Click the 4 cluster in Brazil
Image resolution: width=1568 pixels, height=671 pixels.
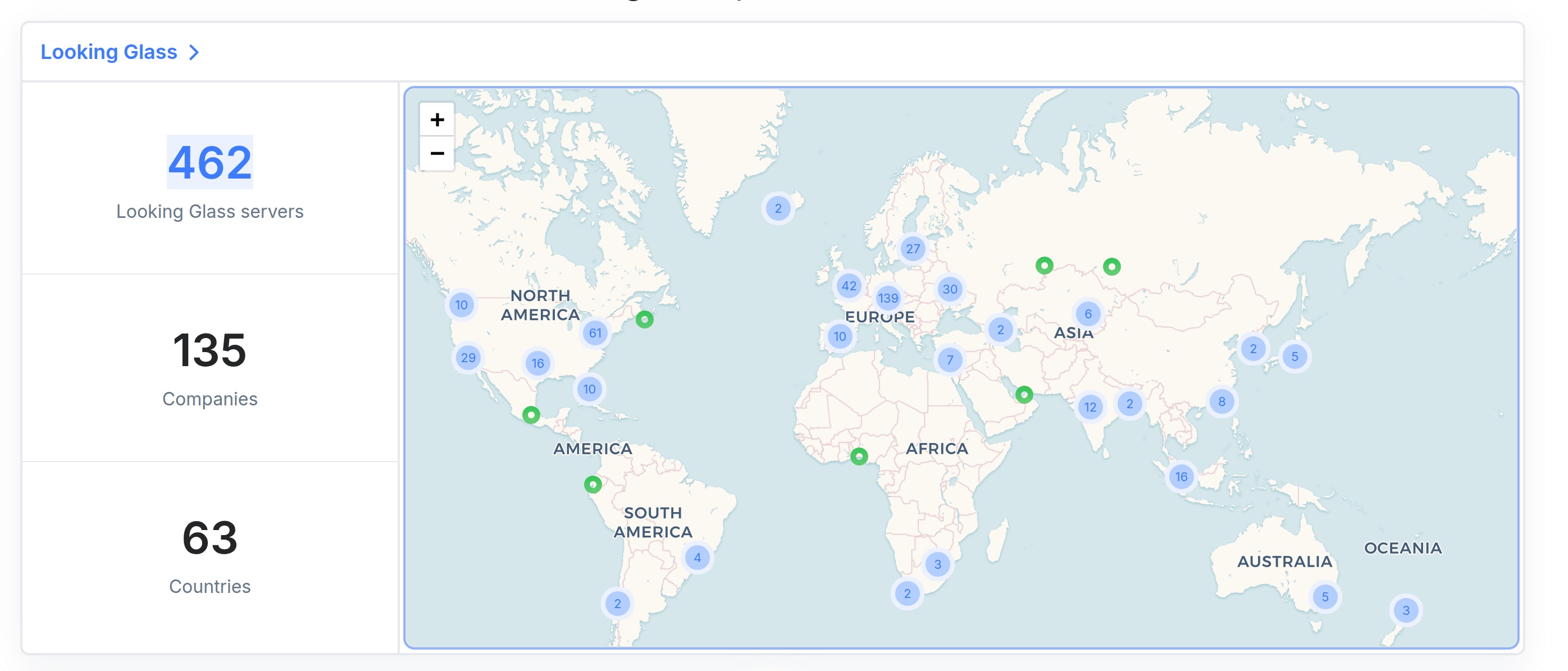click(x=697, y=558)
